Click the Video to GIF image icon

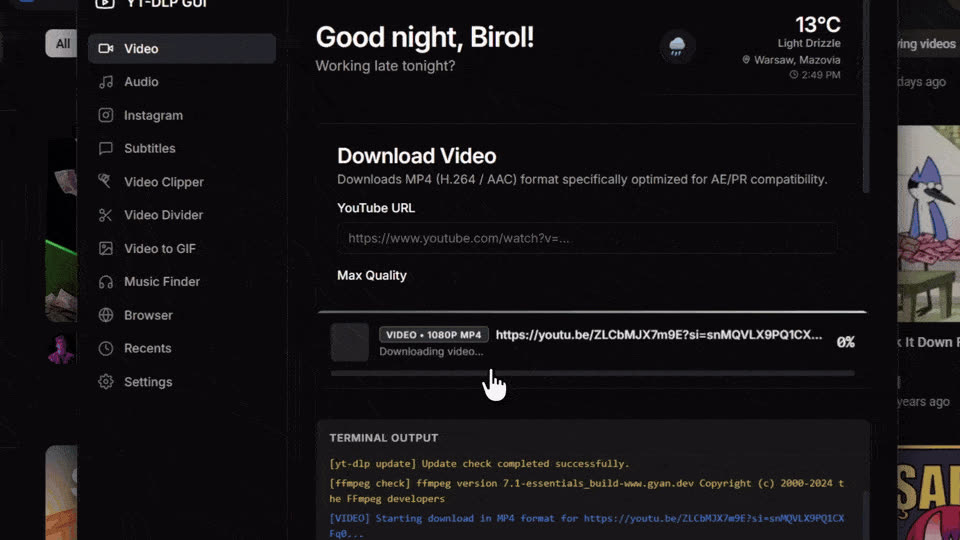tap(106, 249)
